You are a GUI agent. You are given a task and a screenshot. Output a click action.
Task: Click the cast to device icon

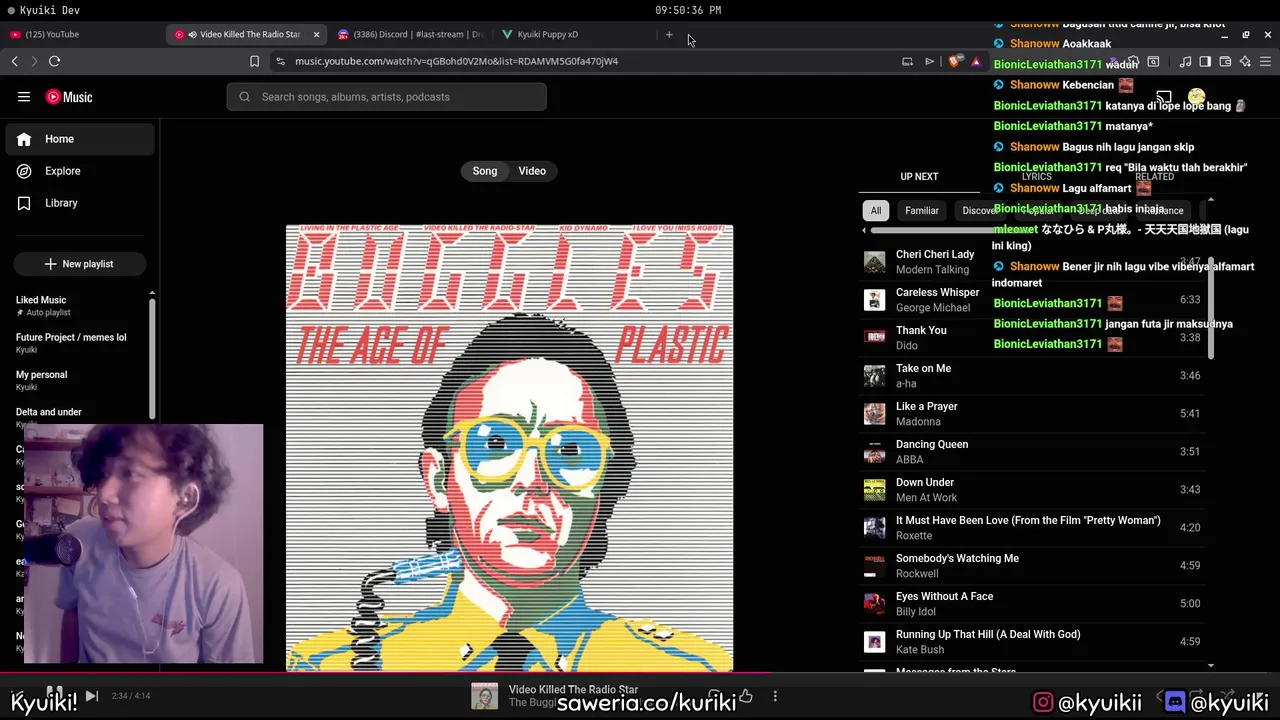(x=1164, y=97)
